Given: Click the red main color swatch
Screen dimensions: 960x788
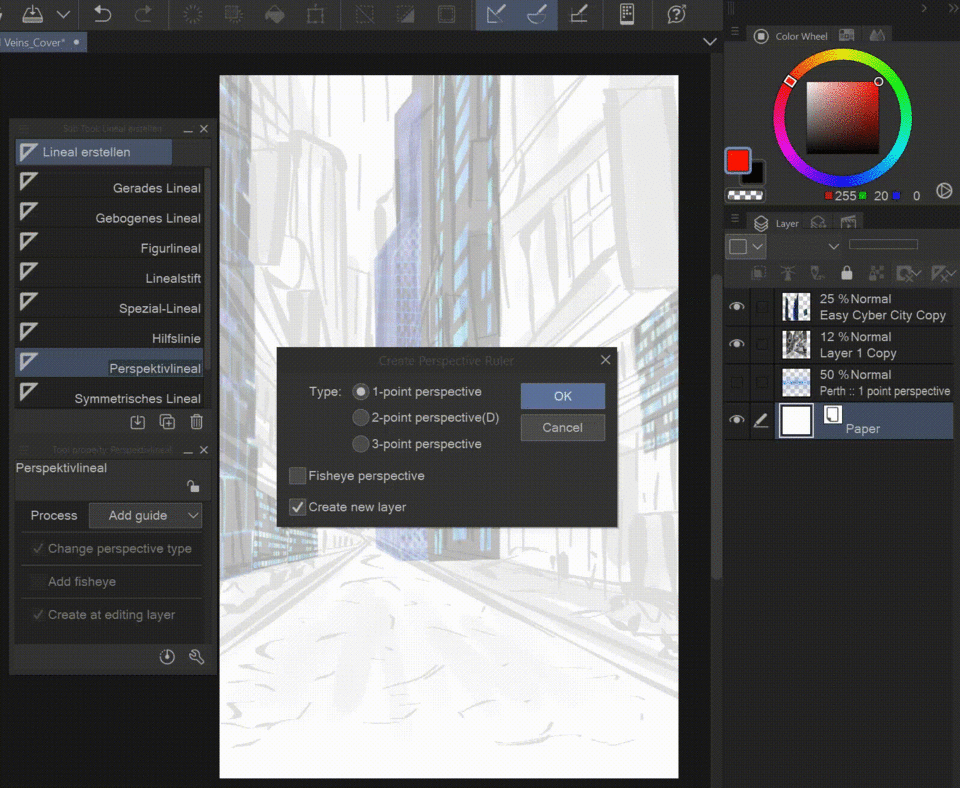Looking at the screenshot, I should point(738,161).
